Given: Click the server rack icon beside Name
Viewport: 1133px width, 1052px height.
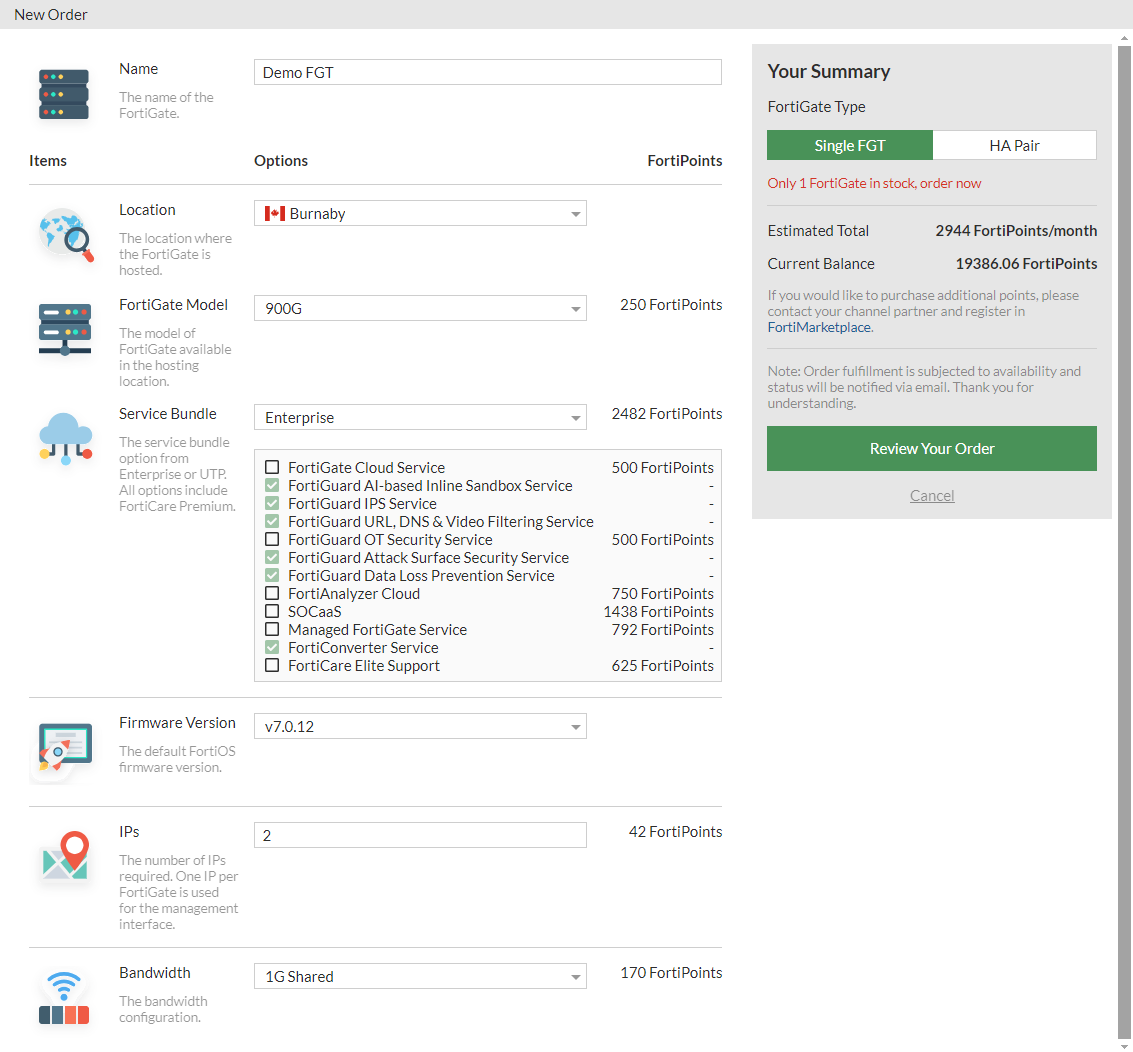Looking at the screenshot, I should point(62,93).
